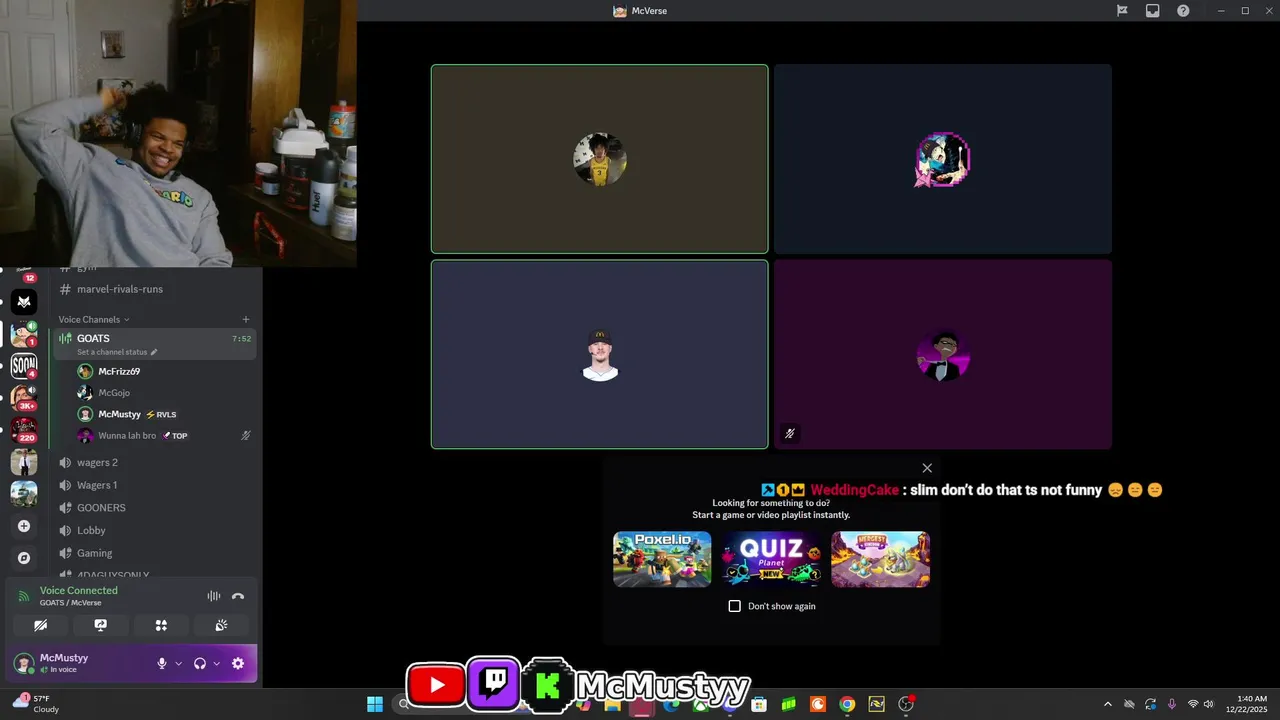Select the GOATS voice channel
Screen dimensions: 1280x720
[156, 343]
